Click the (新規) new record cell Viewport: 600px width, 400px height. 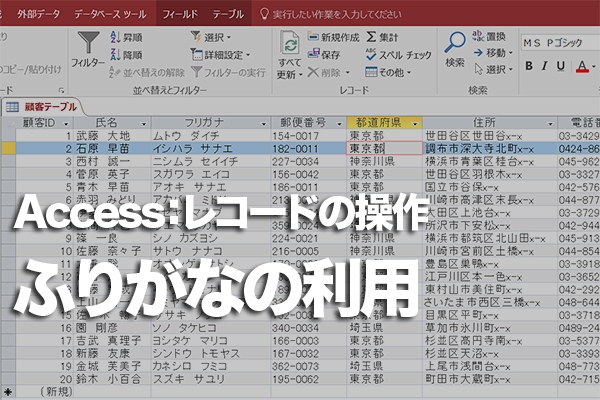pyautogui.click(x=44, y=392)
